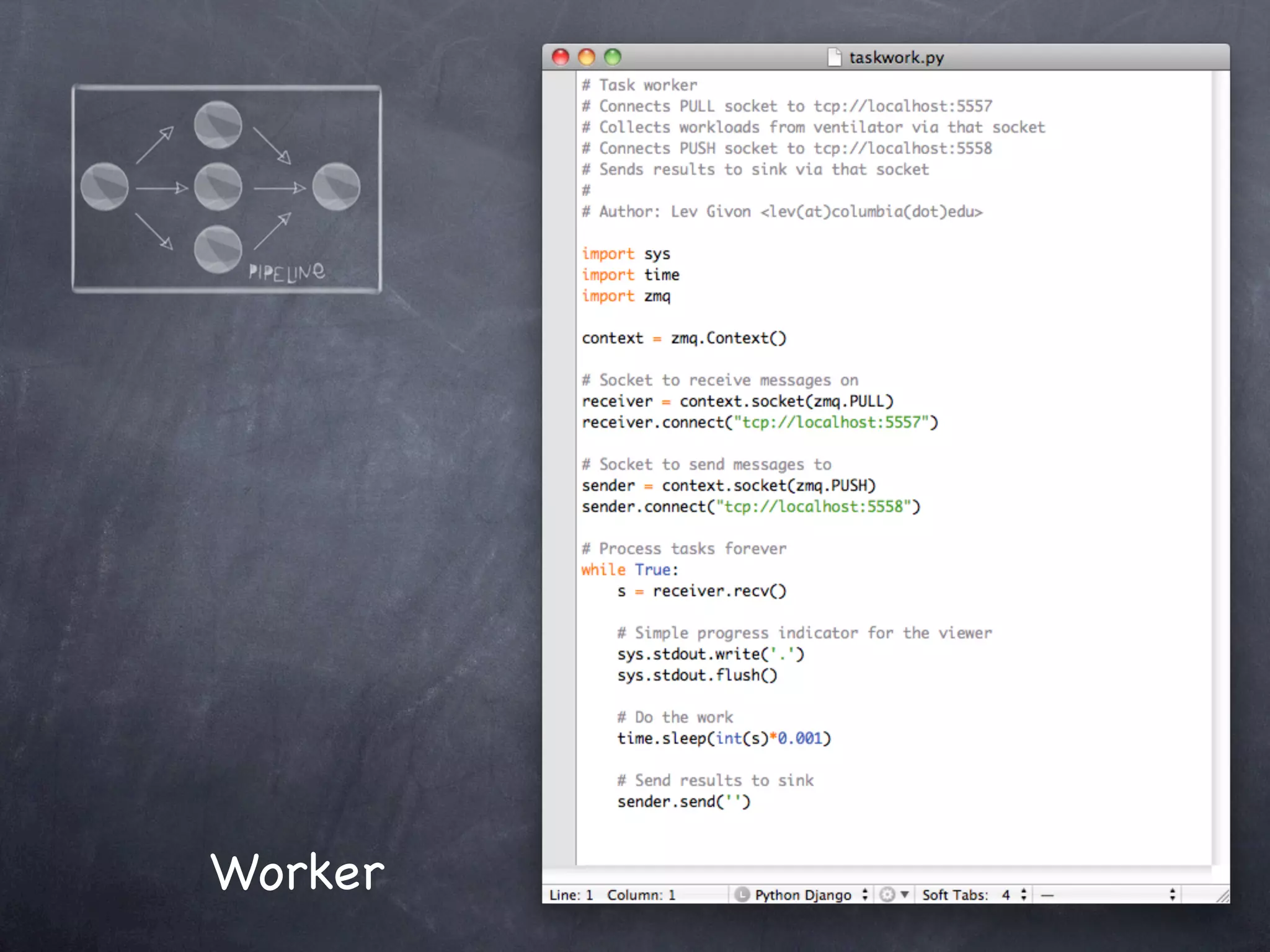This screenshot has height=952, width=1270.
Task: Click the 'Worker' slide title text
Action: point(297,872)
